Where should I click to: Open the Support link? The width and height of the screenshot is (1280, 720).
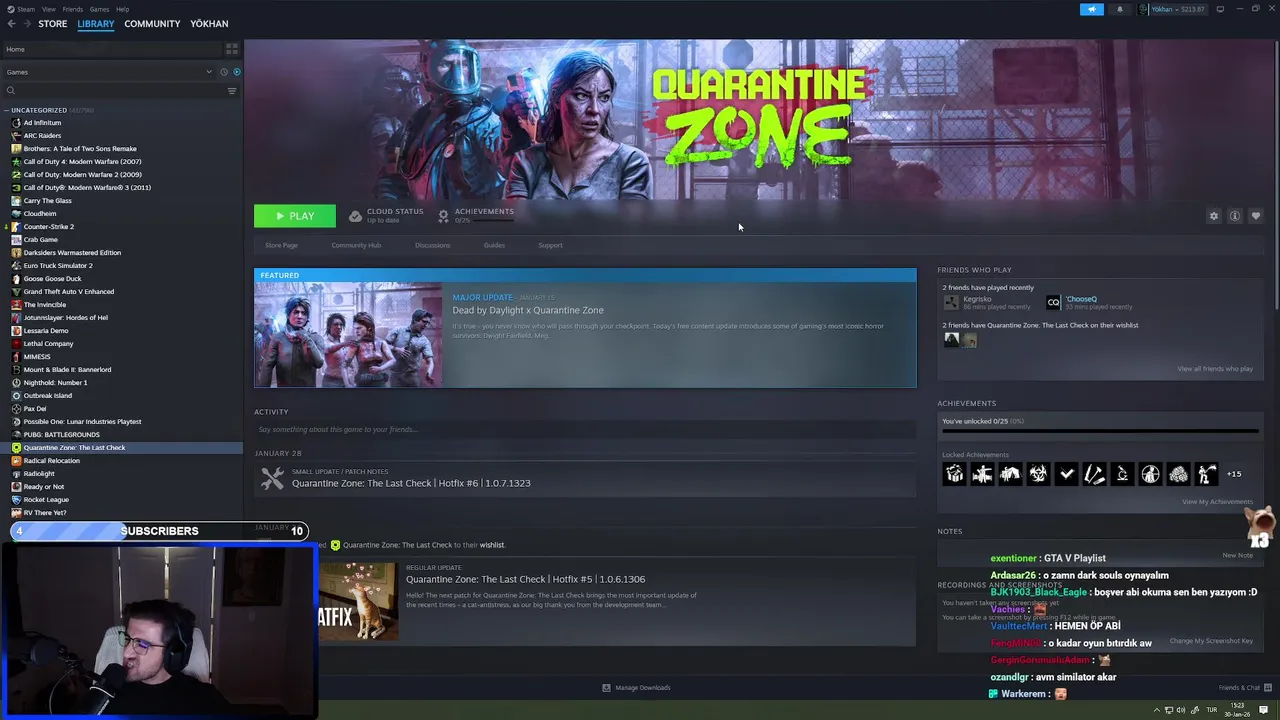550,245
